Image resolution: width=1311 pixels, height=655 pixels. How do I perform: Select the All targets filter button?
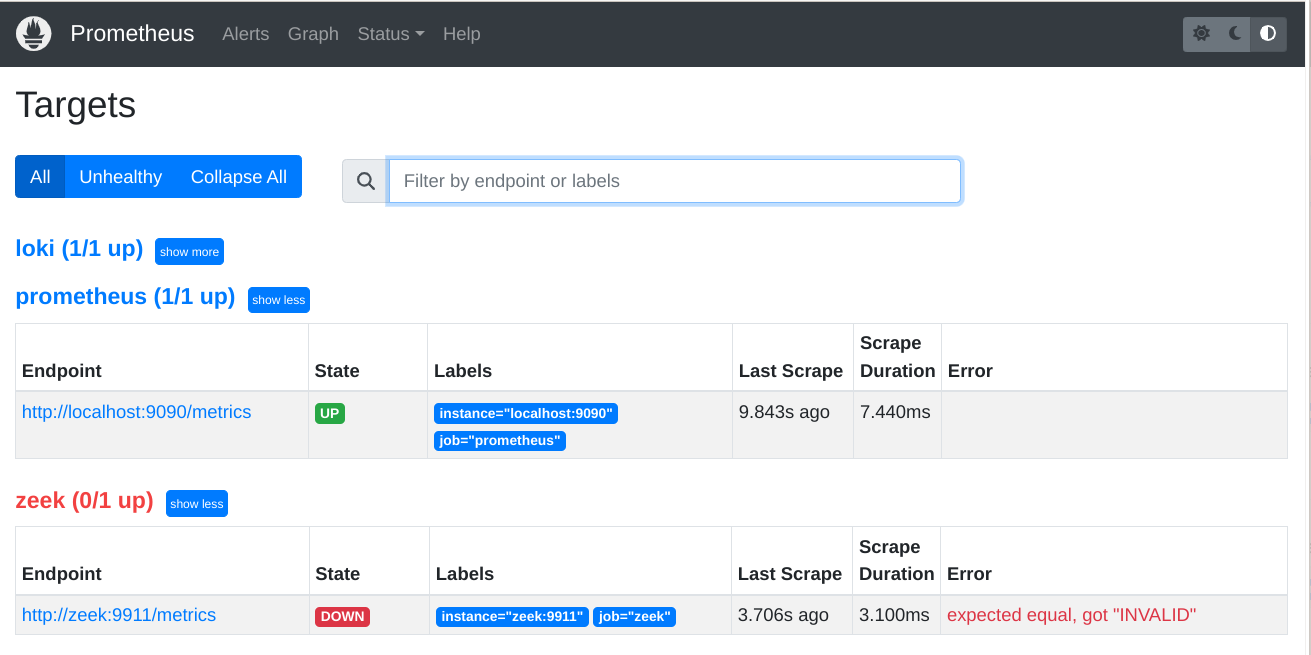pyautogui.click(x=40, y=177)
